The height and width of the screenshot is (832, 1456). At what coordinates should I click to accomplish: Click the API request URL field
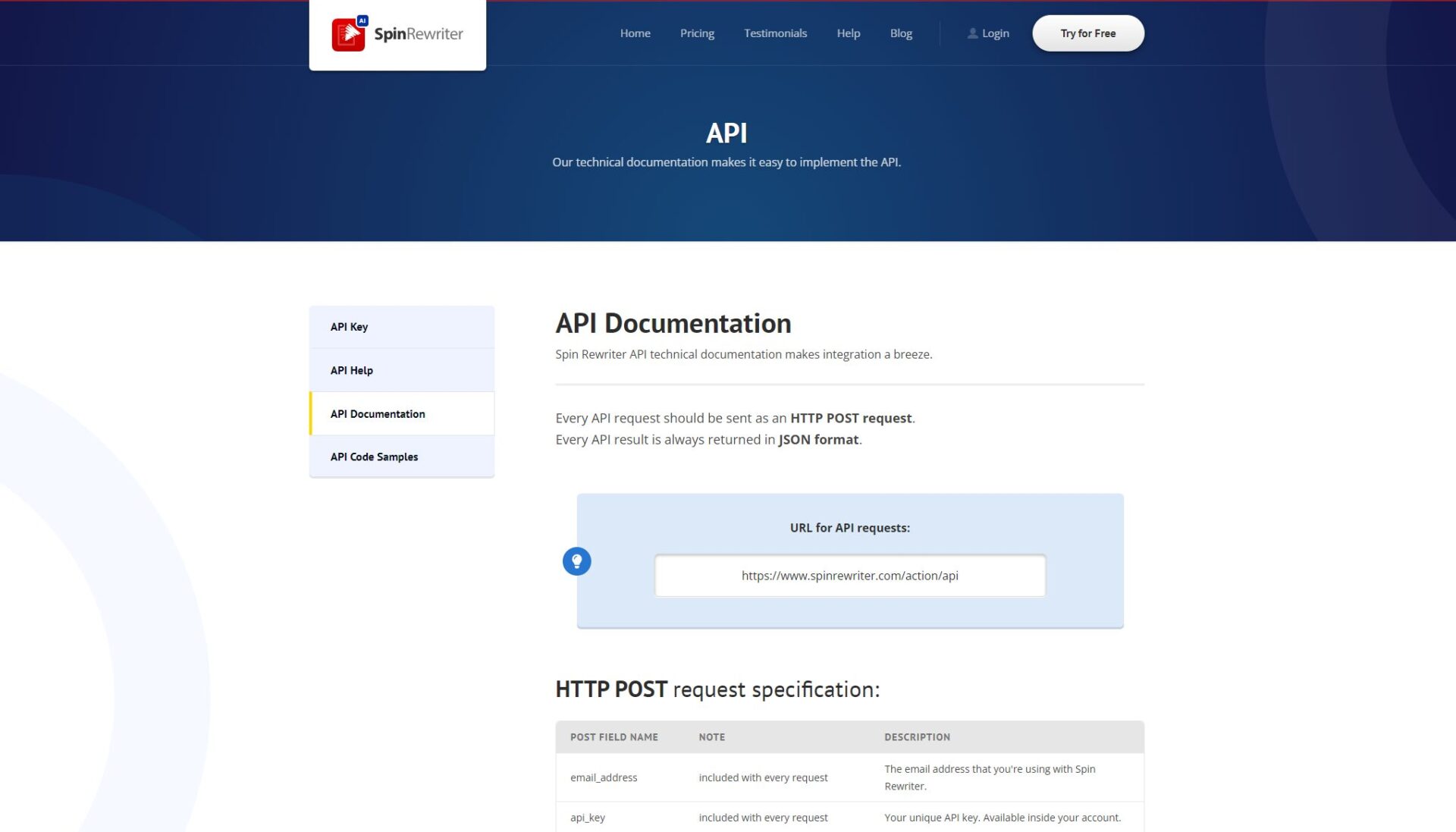click(849, 576)
